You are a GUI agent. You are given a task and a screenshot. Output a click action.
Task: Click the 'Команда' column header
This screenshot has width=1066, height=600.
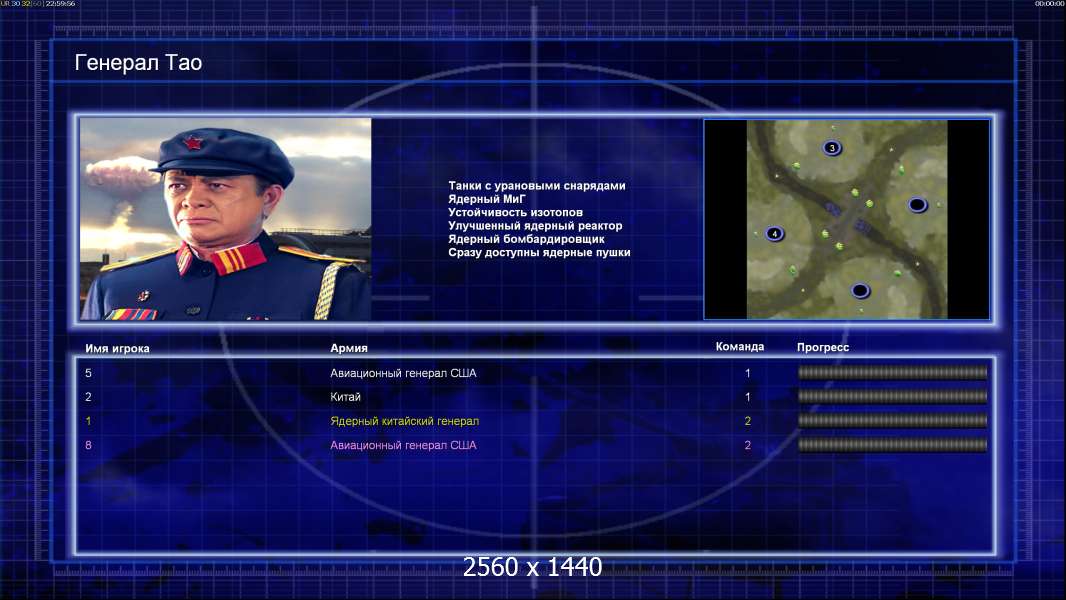tap(740, 347)
